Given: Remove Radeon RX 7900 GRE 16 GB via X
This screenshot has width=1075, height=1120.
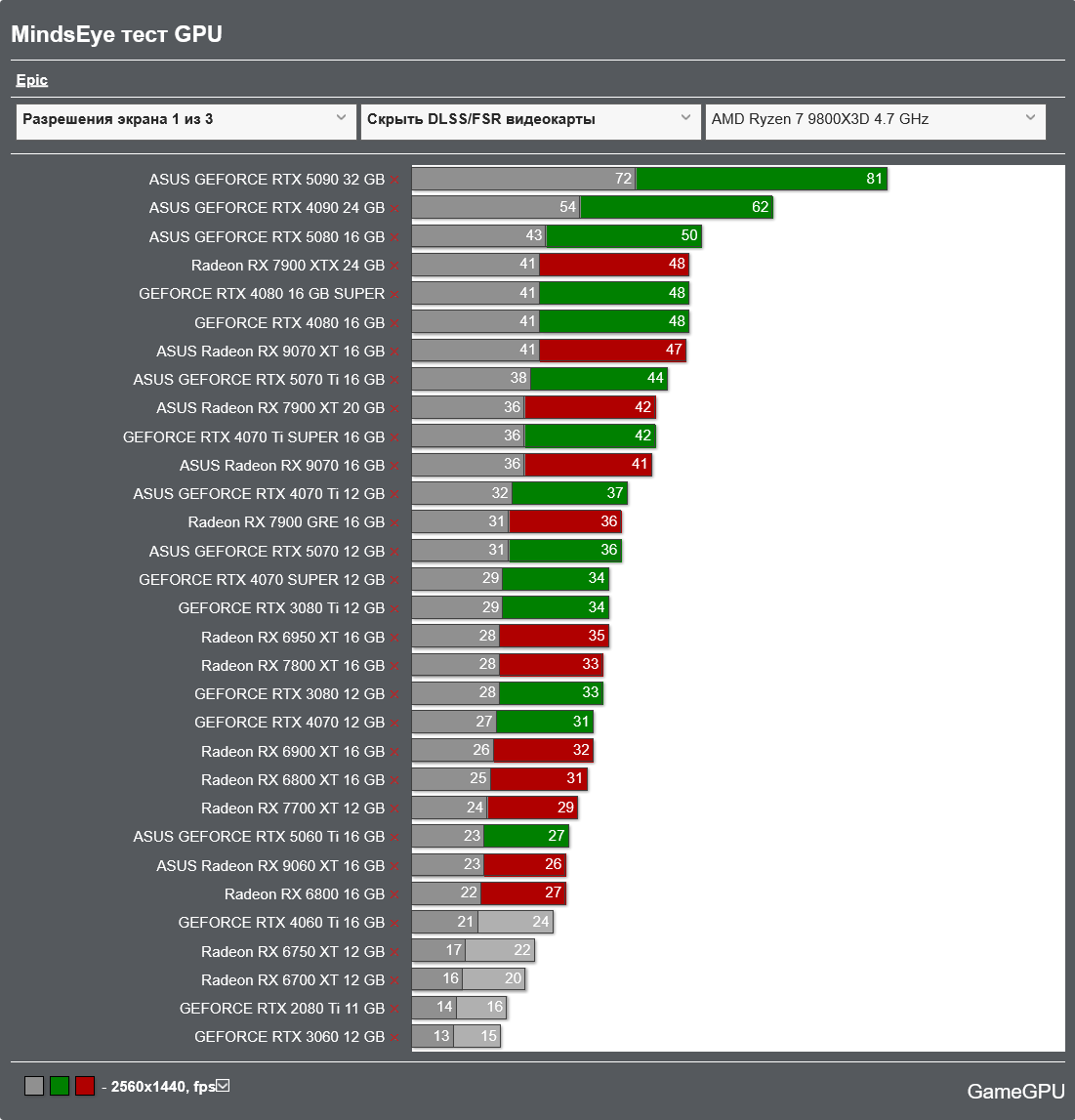Looking at the screenshot, I should (394, 523).
